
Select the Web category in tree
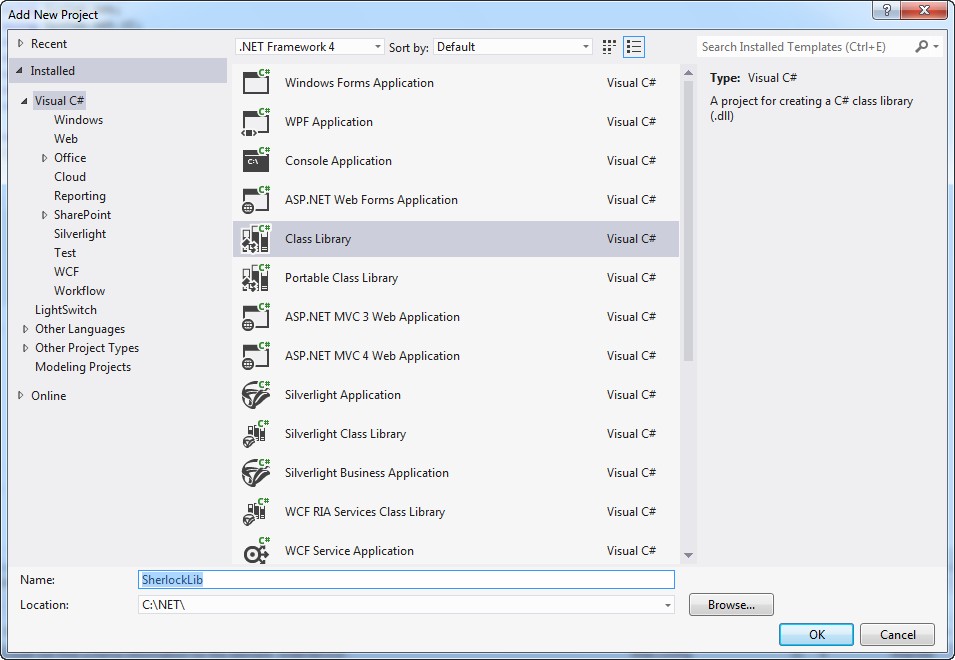[66, 139]
